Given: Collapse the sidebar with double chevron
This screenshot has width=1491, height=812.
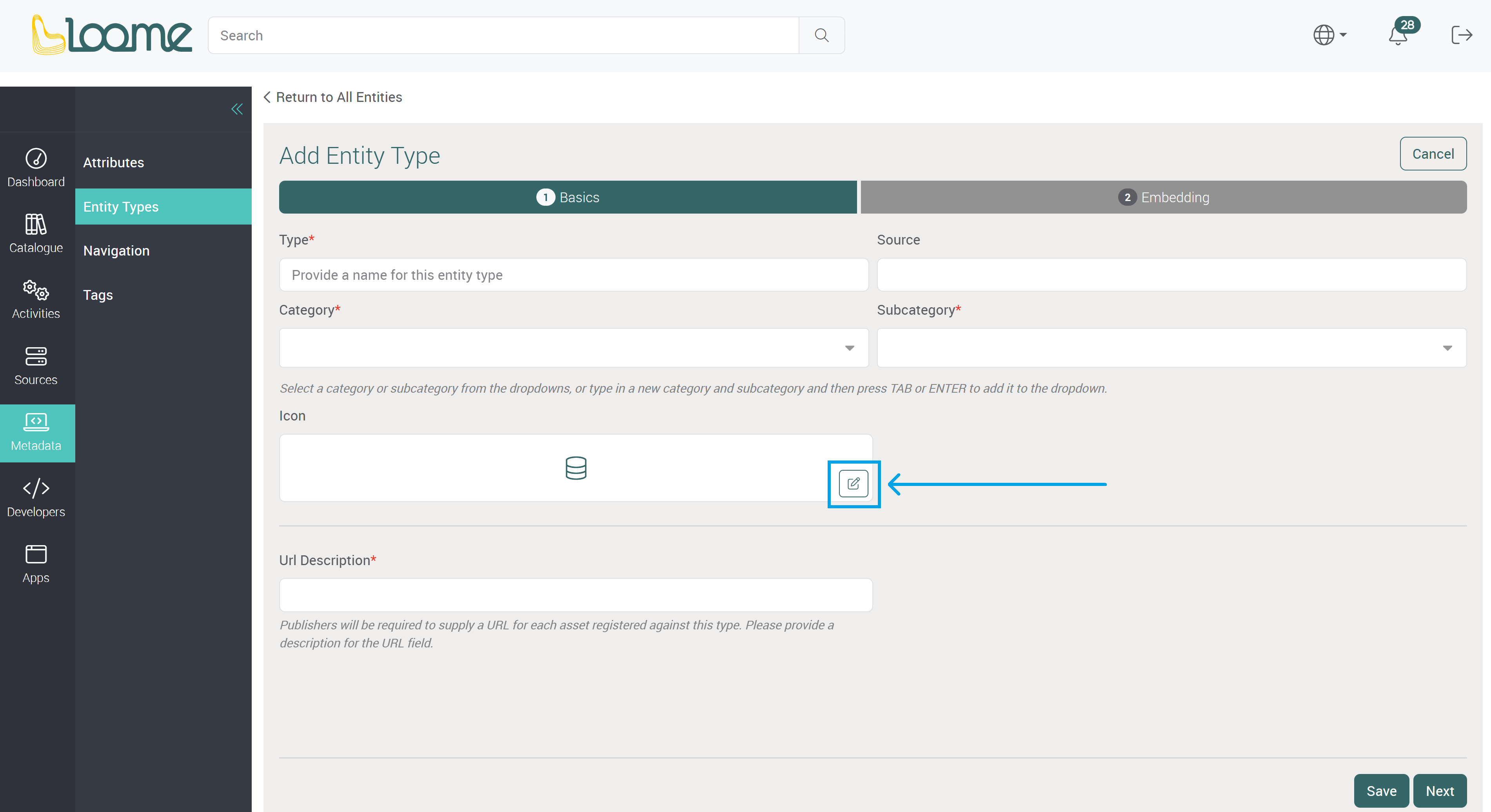Looking at the screenshot, I should click(x=237, y=109).
